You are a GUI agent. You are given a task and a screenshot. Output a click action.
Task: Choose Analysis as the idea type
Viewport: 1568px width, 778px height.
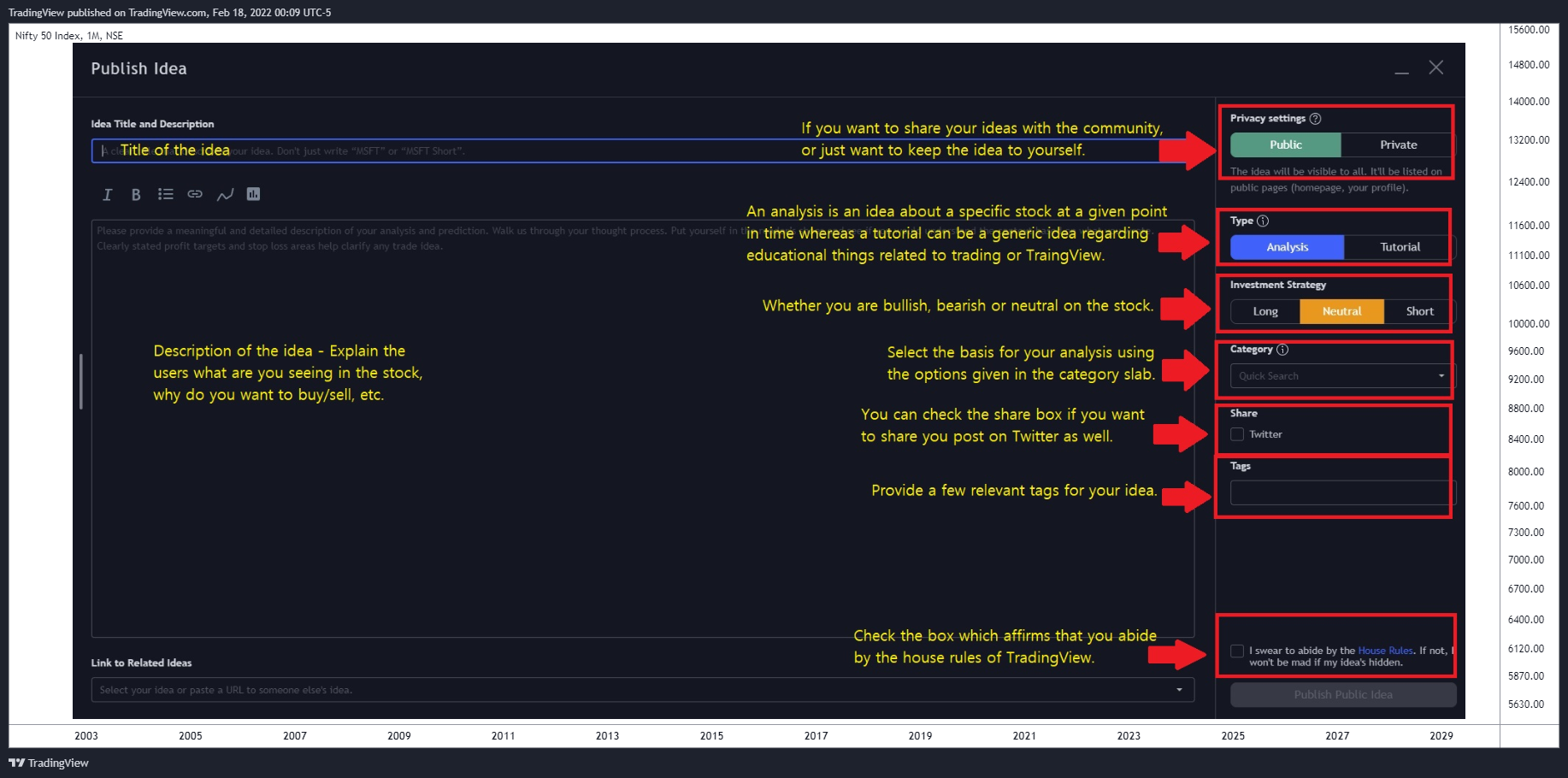1288,247
